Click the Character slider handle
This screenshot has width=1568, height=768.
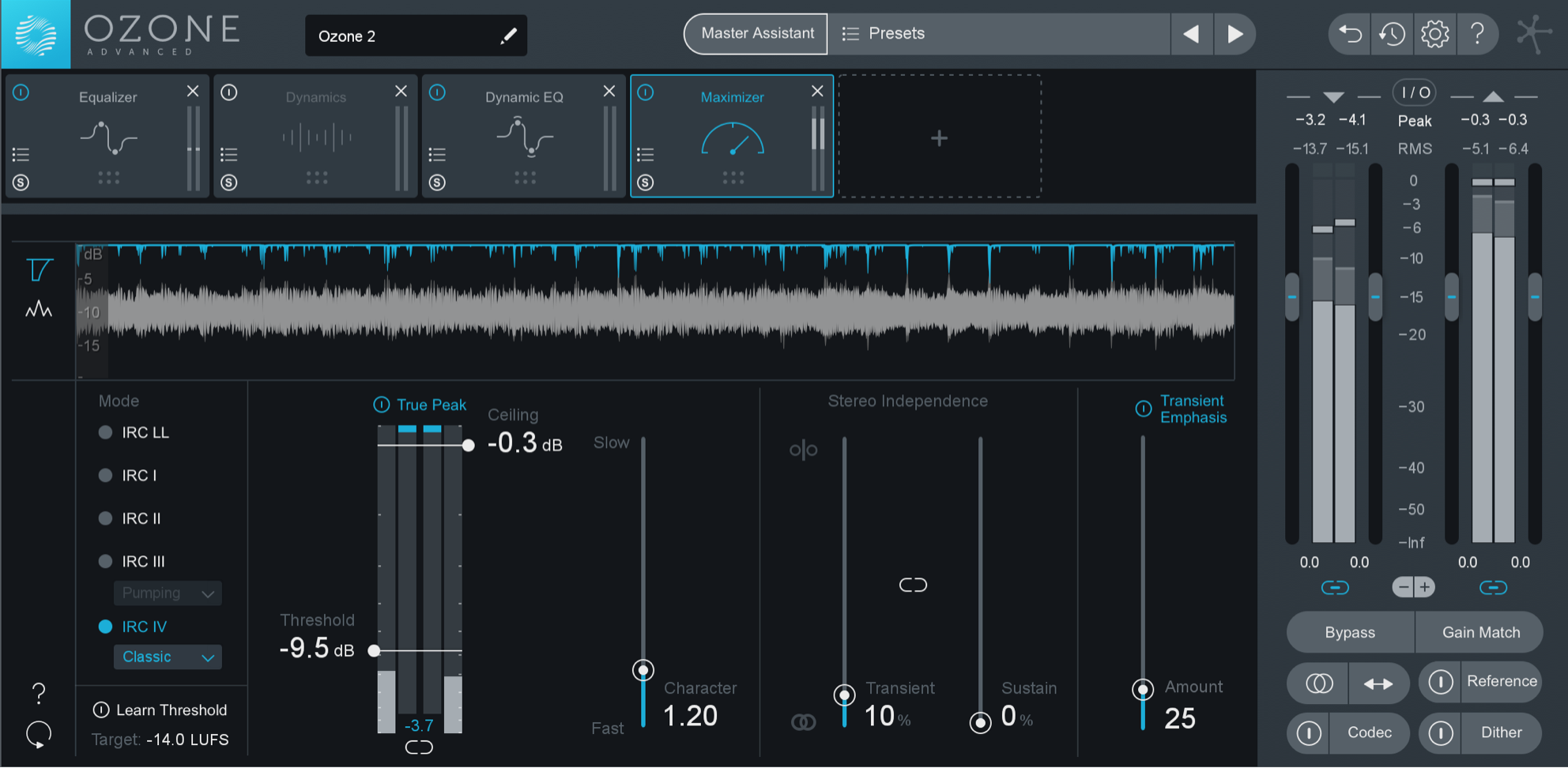click(643, 671)
